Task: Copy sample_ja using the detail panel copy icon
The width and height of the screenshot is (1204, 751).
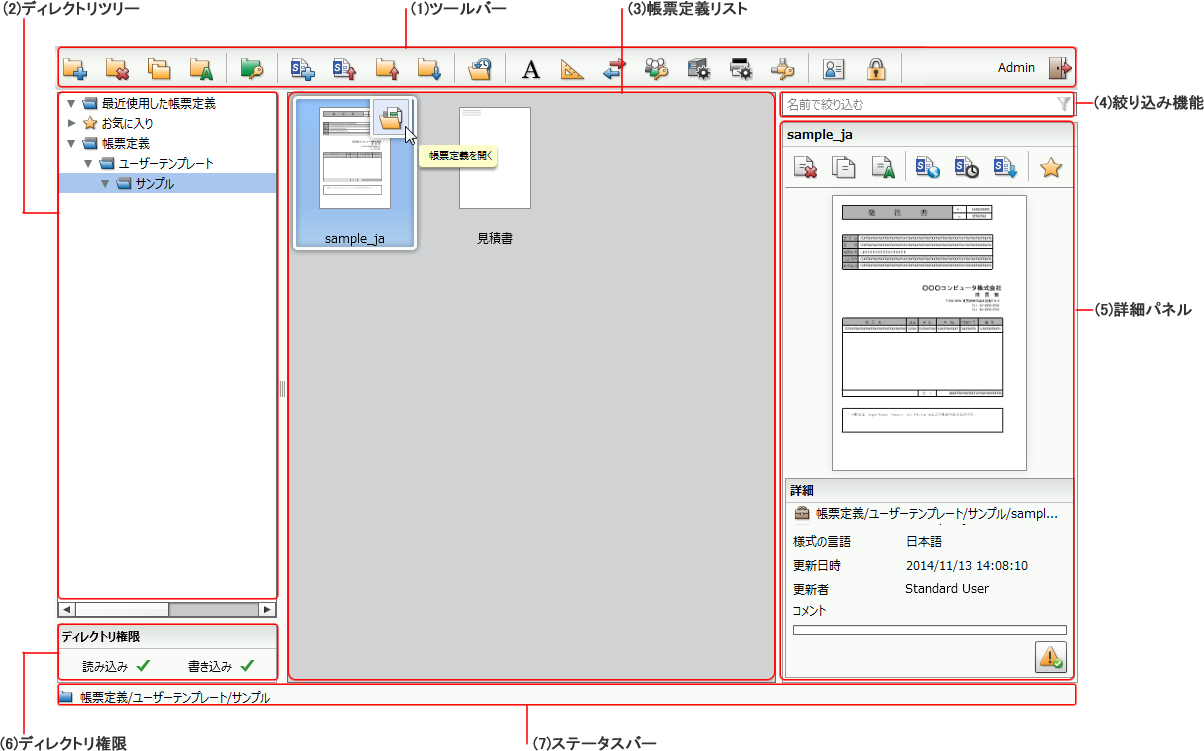Action: click(x=844, y=168)
